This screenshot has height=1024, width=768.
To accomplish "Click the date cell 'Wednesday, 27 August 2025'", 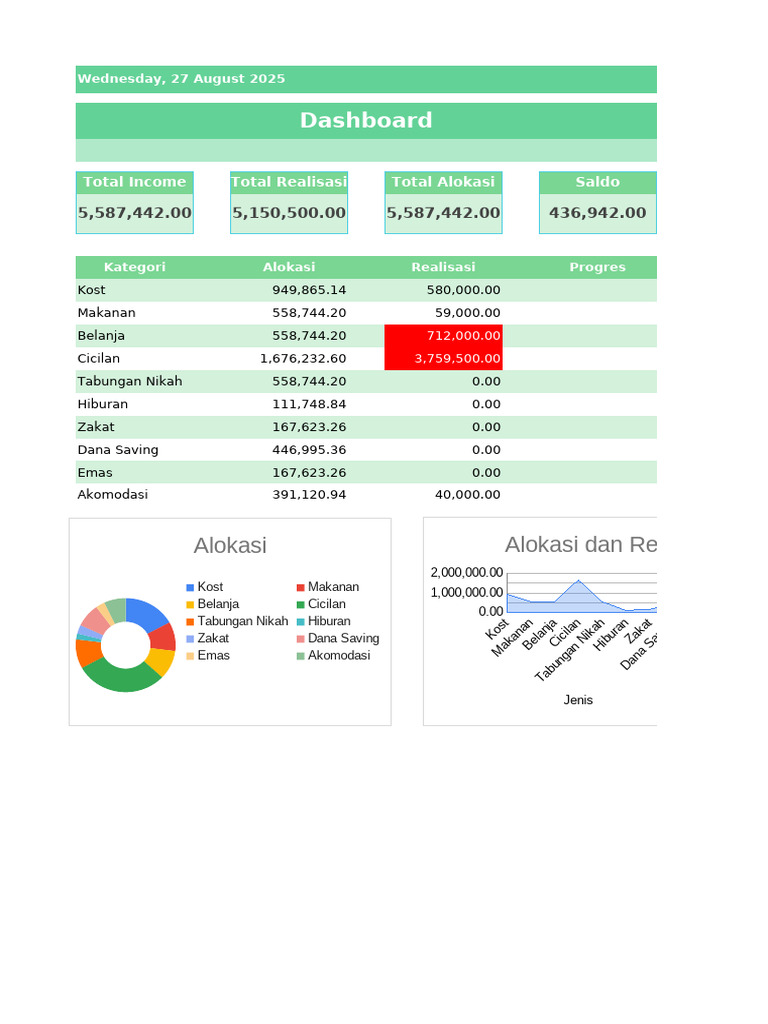I will (x=366, y=79).
